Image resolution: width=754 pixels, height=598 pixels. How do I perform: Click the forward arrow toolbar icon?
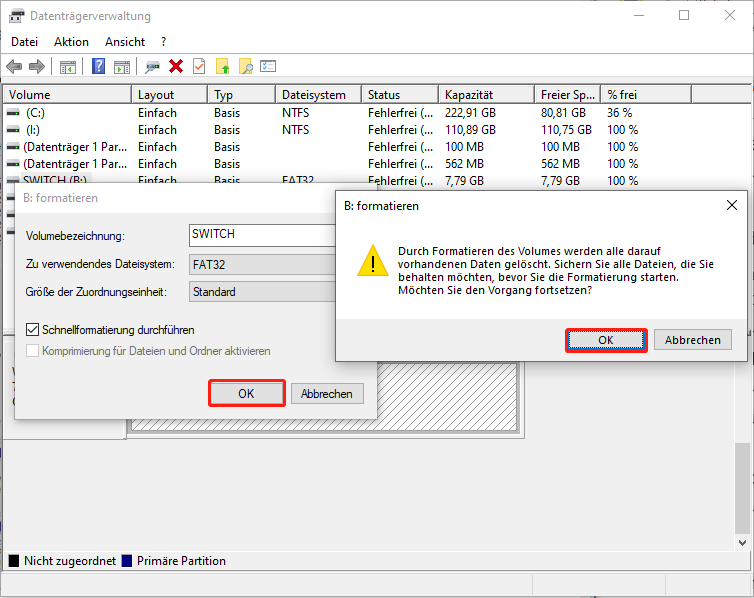tap(37, 67)
